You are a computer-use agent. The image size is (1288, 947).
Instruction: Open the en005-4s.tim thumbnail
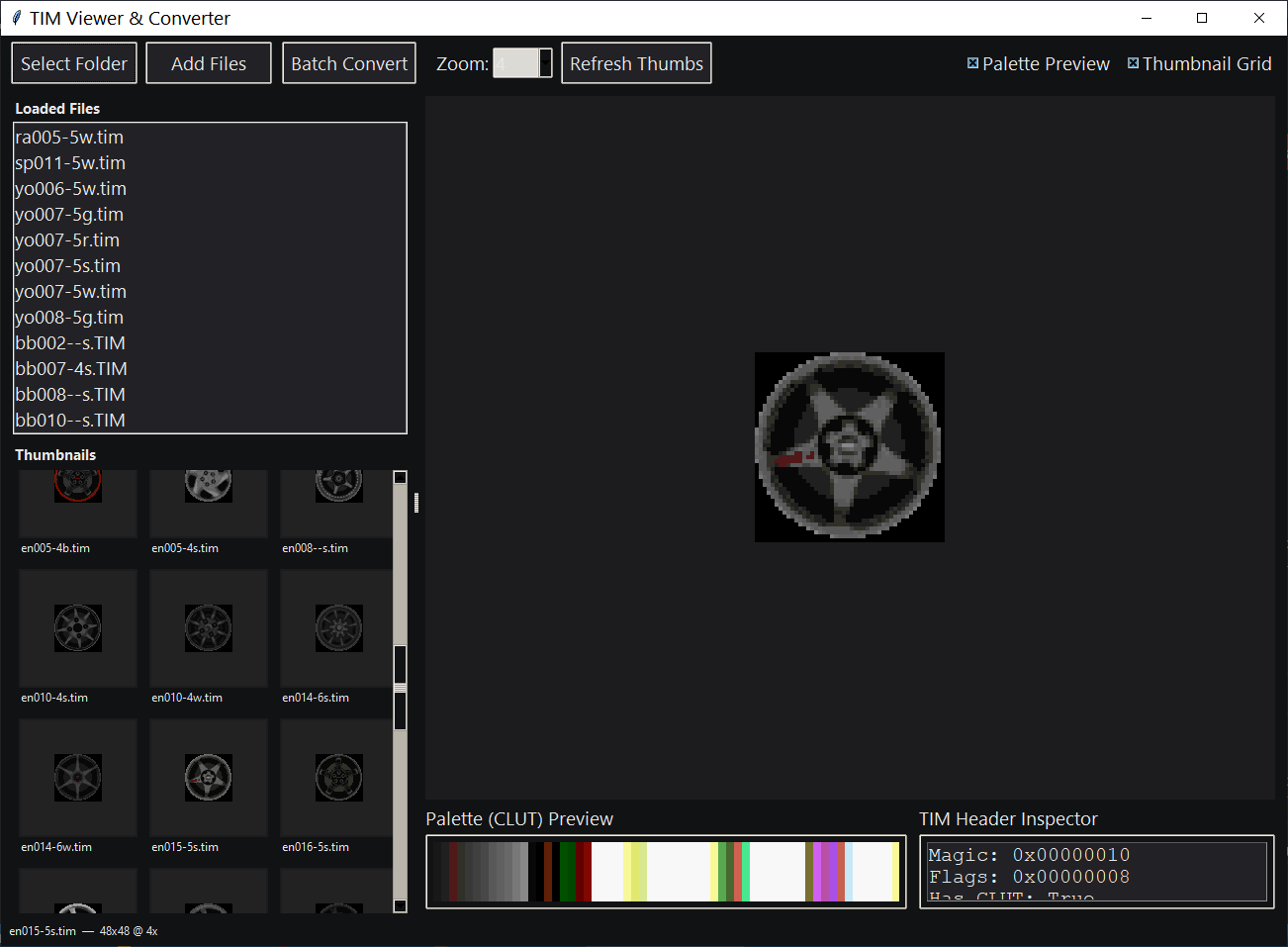click(209, 503)
